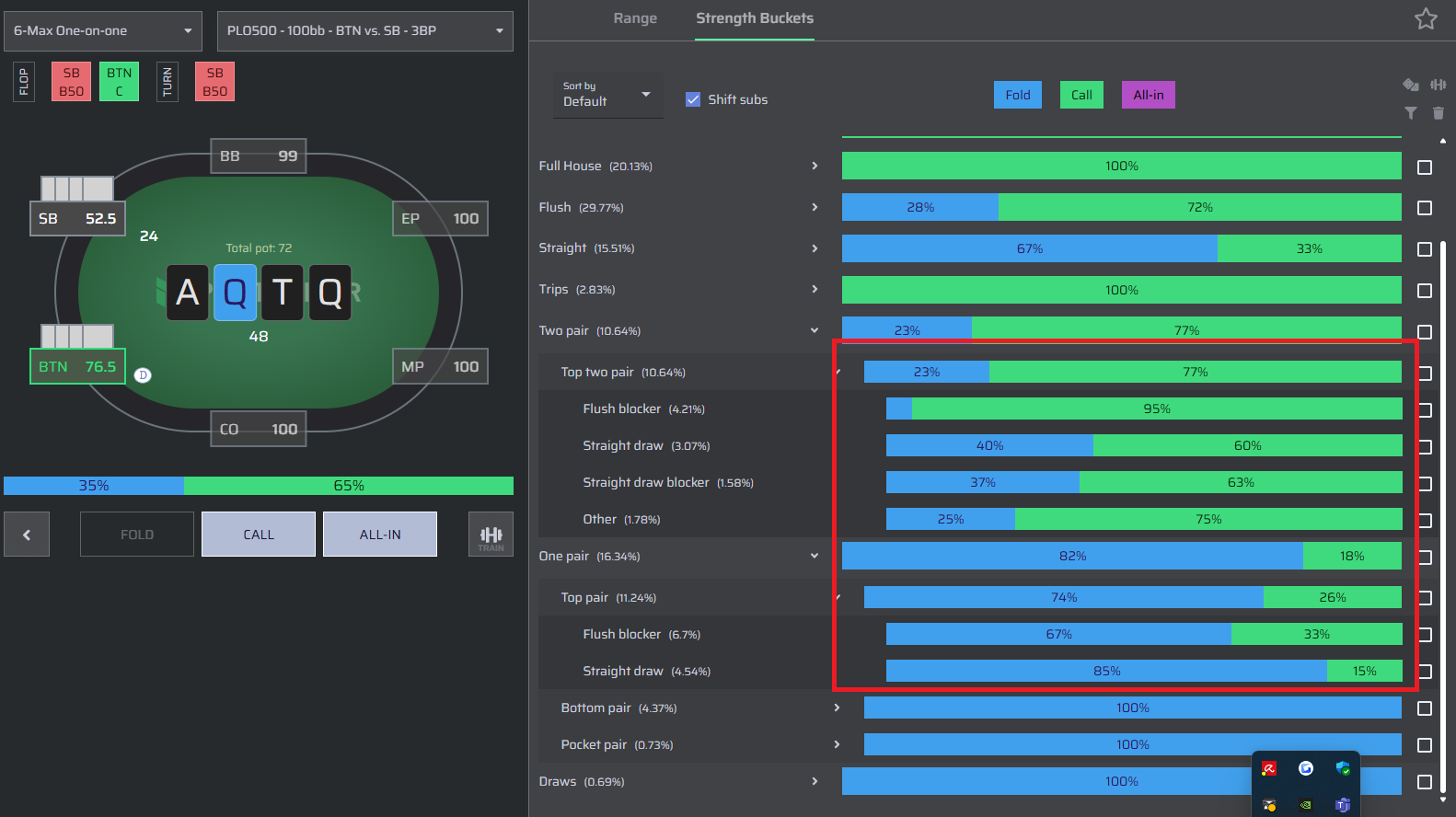This screenshot has height=817, width=1456.
Task: Select the blue Fold legend button
Action: (1018, 95)
